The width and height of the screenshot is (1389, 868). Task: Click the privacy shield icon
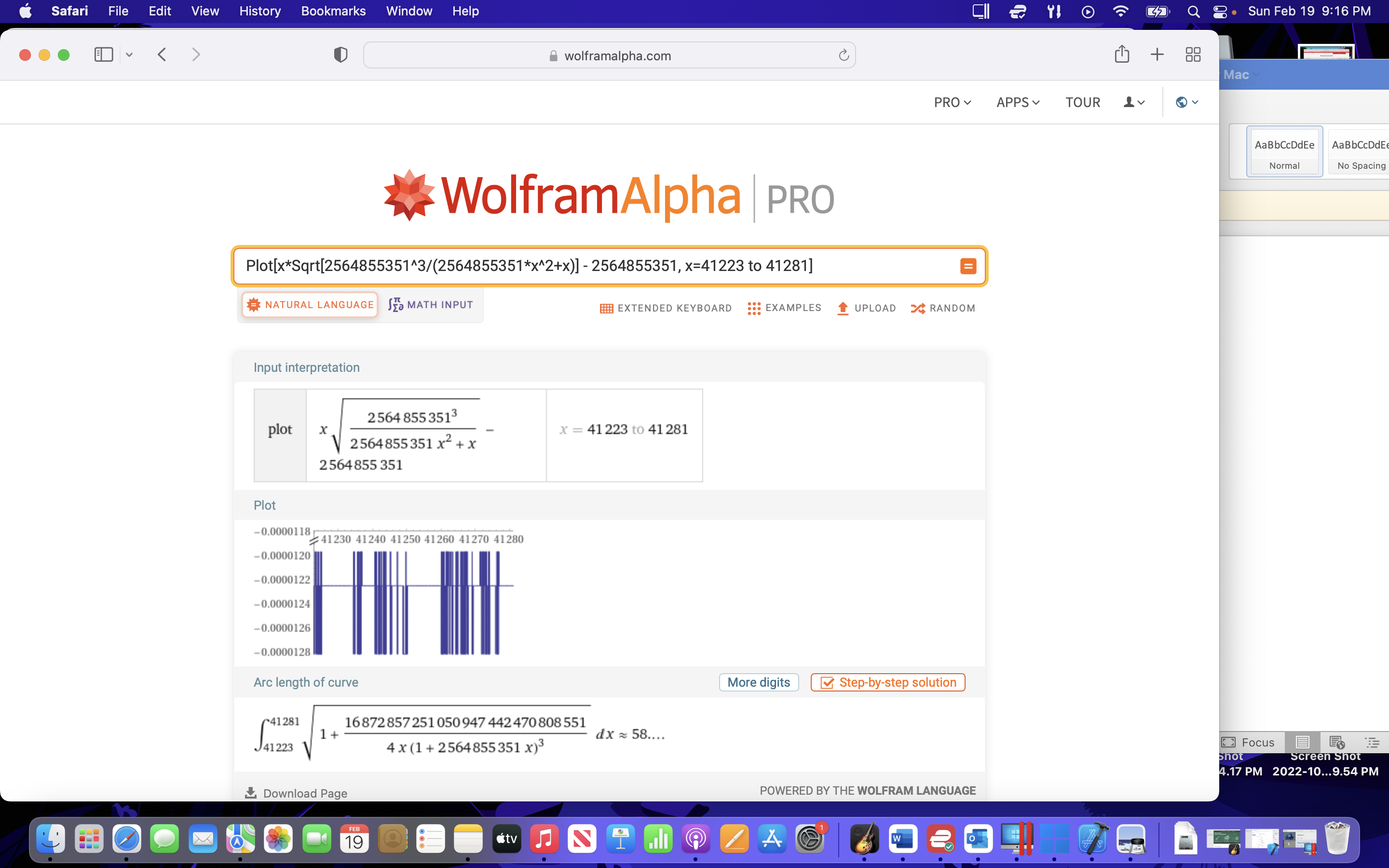[x=340, y=55]
